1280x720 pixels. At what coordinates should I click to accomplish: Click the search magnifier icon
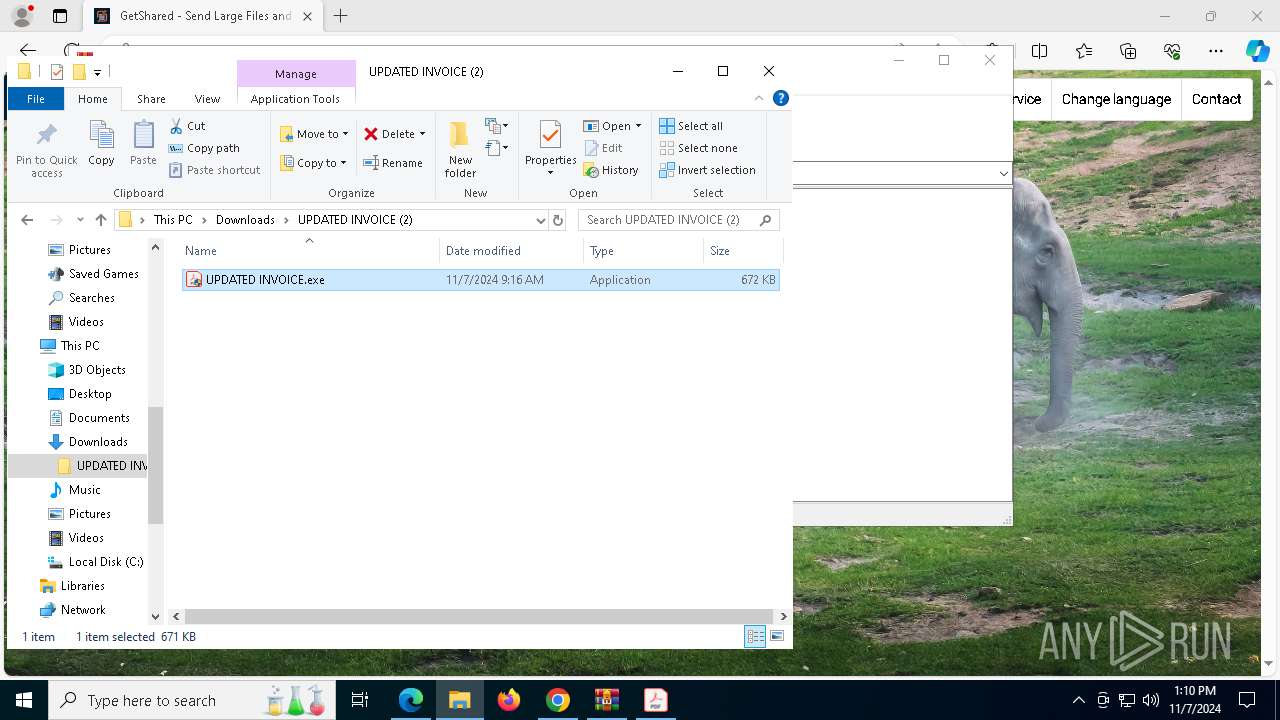tap(766, 220)
